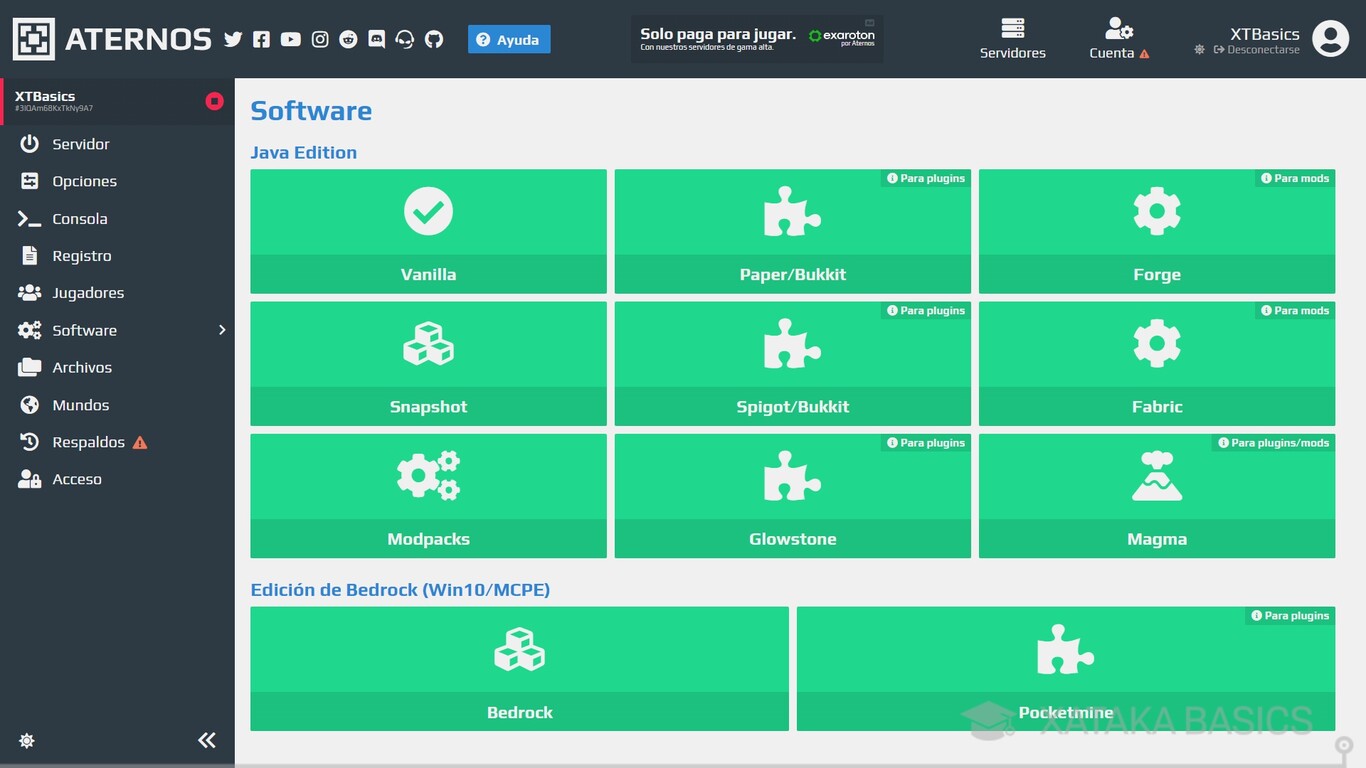The width and height of the screenshot is (1366, 768).
Task: Click the exaroton advertisement banner
Action: click(x=757, y=39)
